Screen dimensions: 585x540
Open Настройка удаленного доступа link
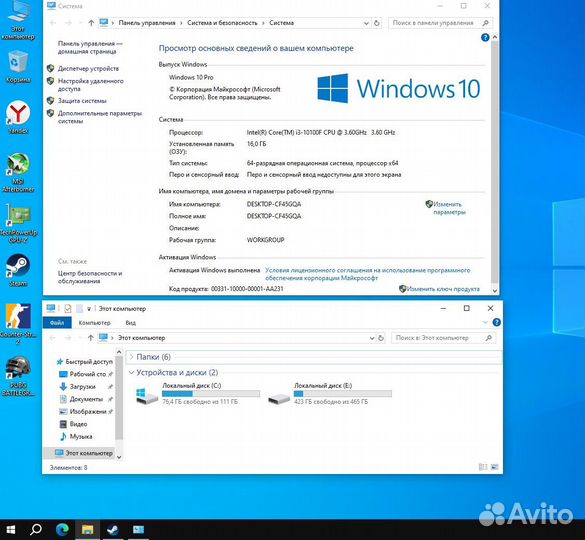coord(90,85)
